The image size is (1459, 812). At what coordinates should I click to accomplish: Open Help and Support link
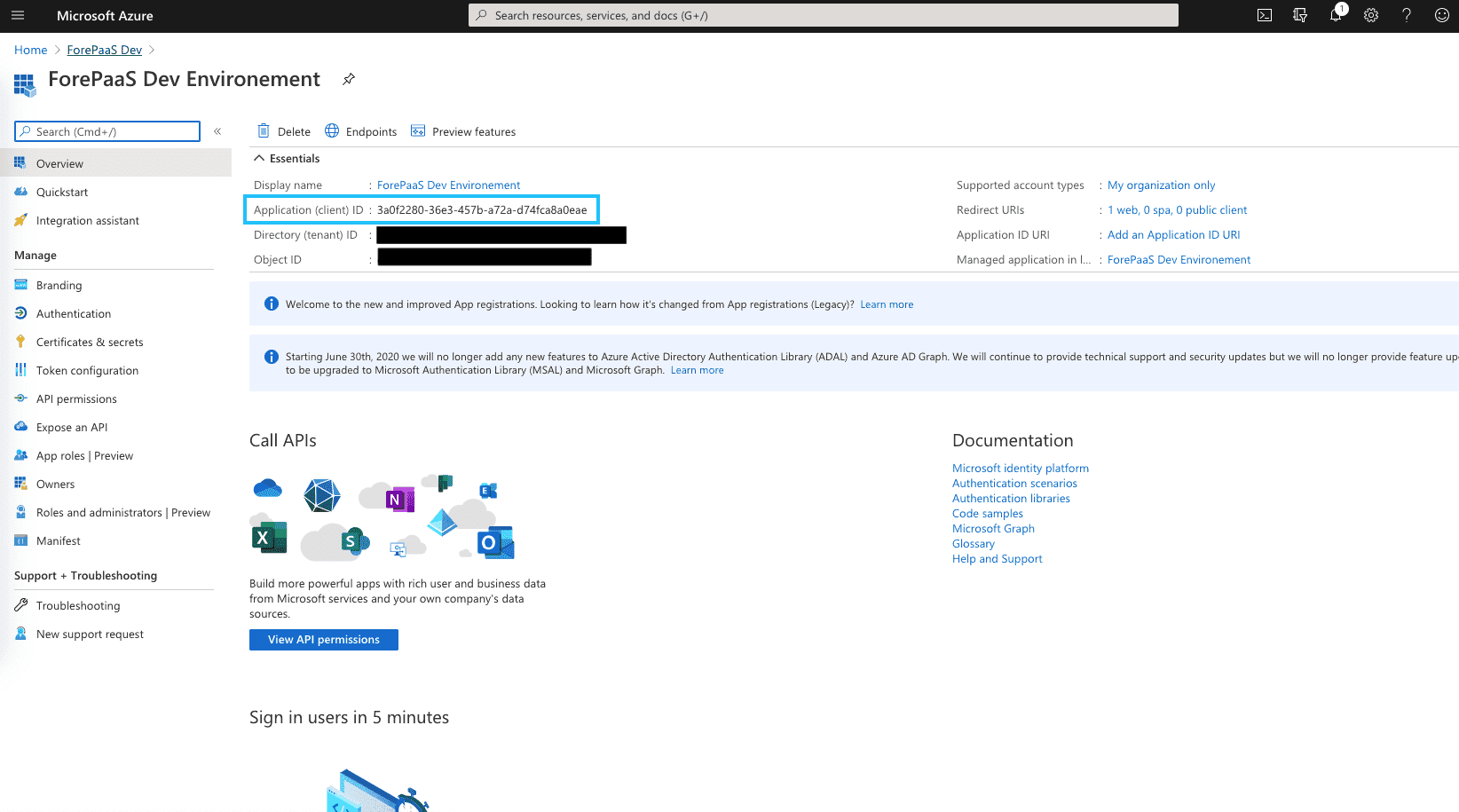[x=997, y=558]
